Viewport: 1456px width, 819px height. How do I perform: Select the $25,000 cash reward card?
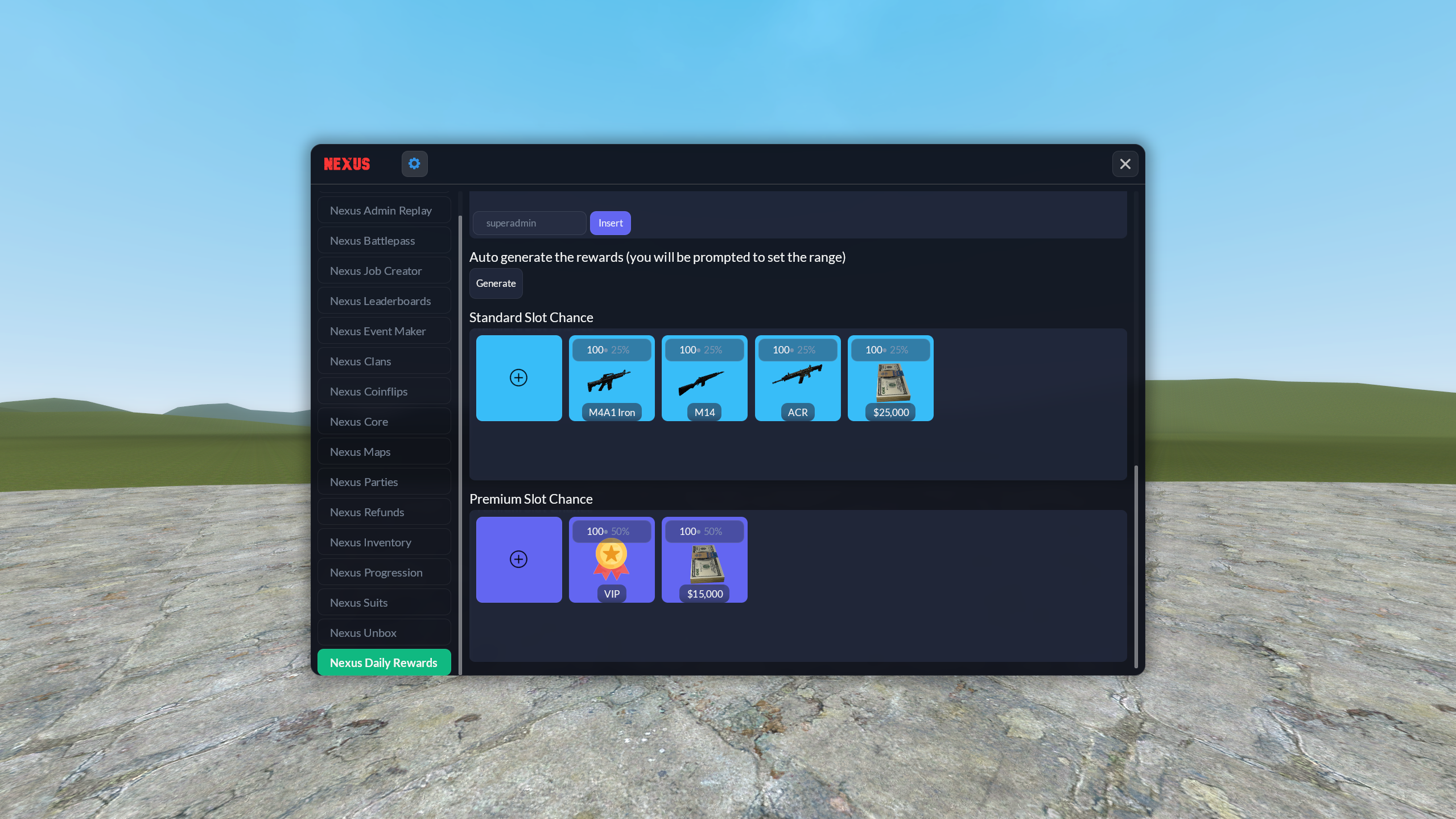890,378
